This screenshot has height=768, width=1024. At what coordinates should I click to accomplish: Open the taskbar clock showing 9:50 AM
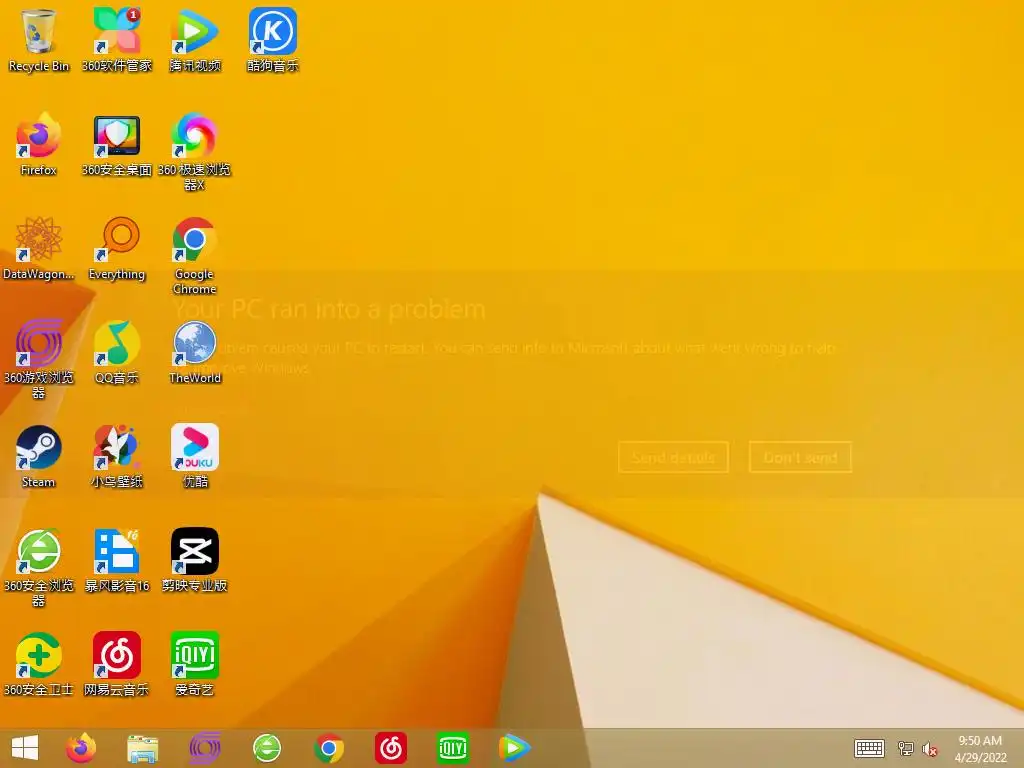click(980, 748)
